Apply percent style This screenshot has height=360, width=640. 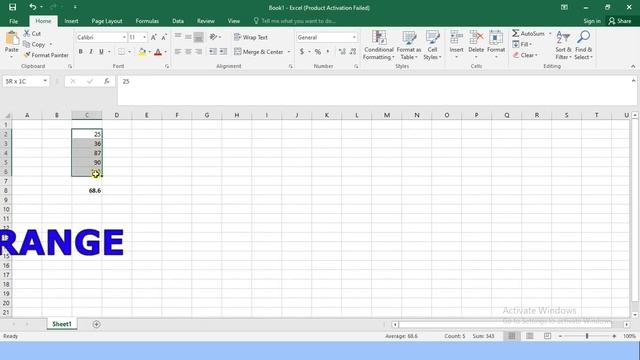pos(318,52)
